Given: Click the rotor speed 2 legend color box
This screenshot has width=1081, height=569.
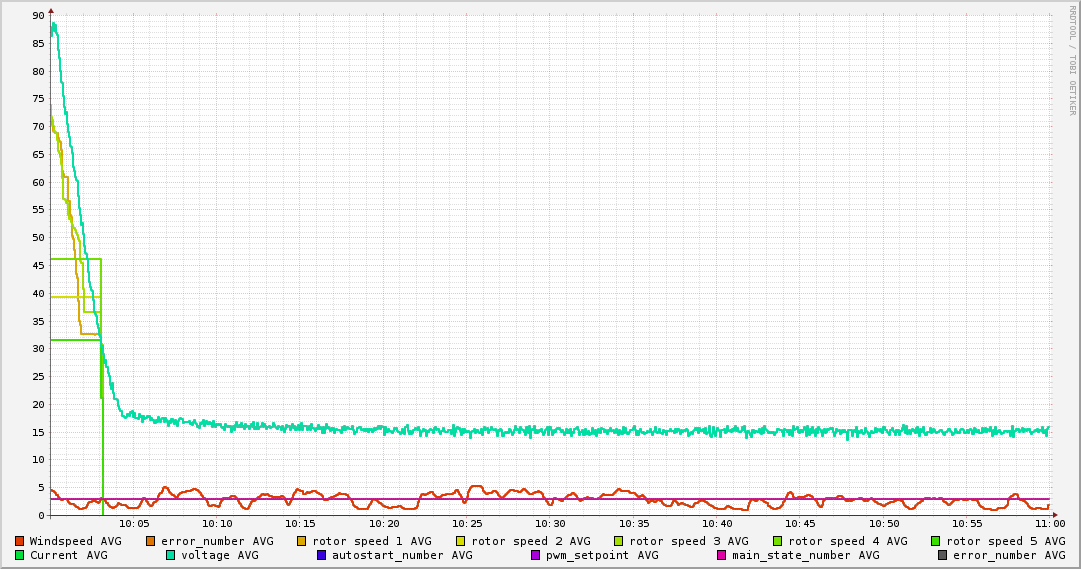Looking at the screenshot, I should pos(461,541).
